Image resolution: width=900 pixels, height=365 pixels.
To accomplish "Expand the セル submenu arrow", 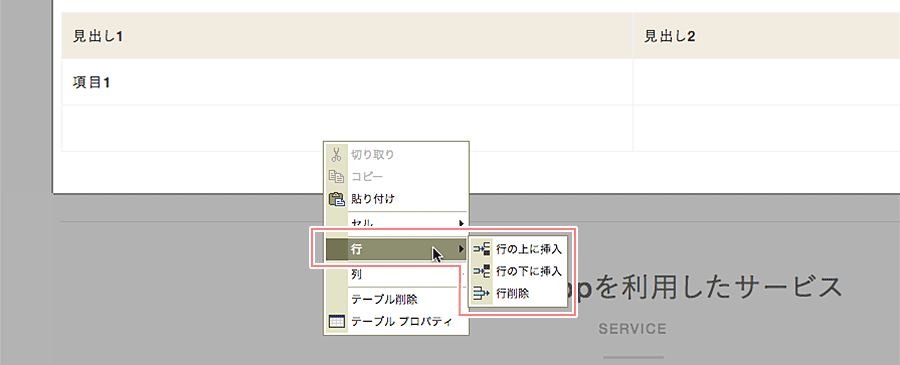I will [461, 223].
